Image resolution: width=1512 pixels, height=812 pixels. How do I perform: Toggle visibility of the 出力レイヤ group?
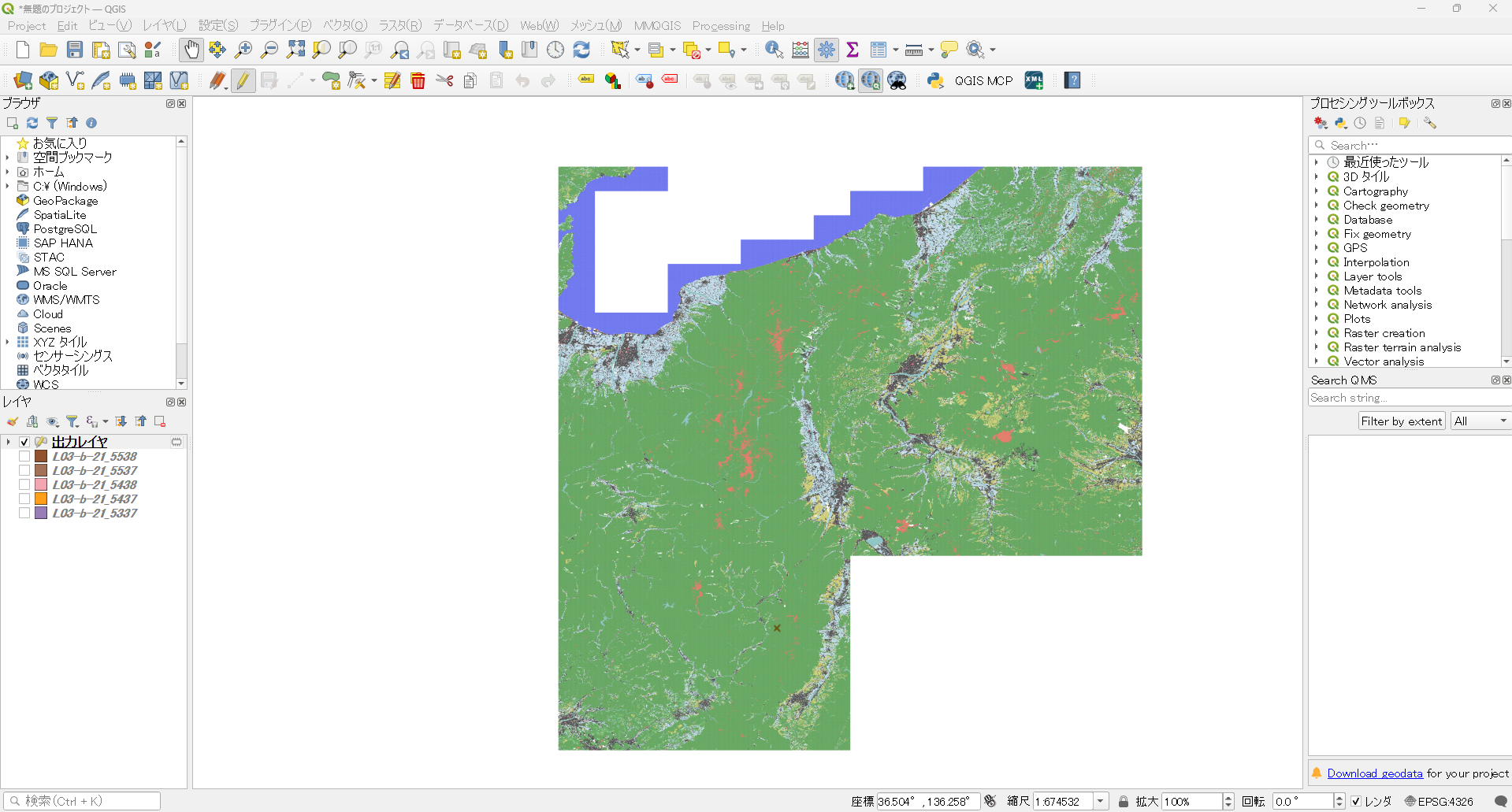pyautogui.click(x=24, y=443)
